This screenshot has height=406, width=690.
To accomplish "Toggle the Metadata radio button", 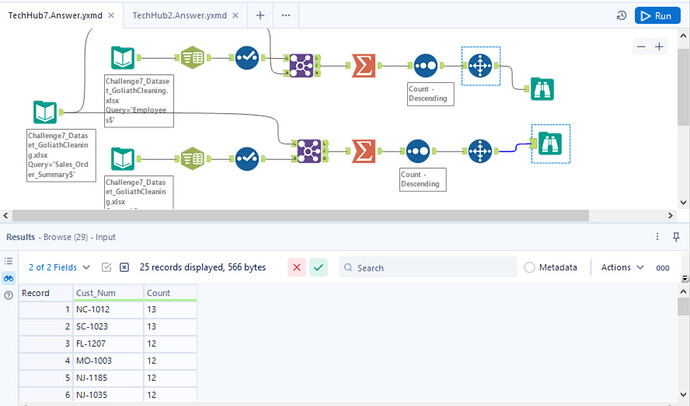I will point(530,268).
